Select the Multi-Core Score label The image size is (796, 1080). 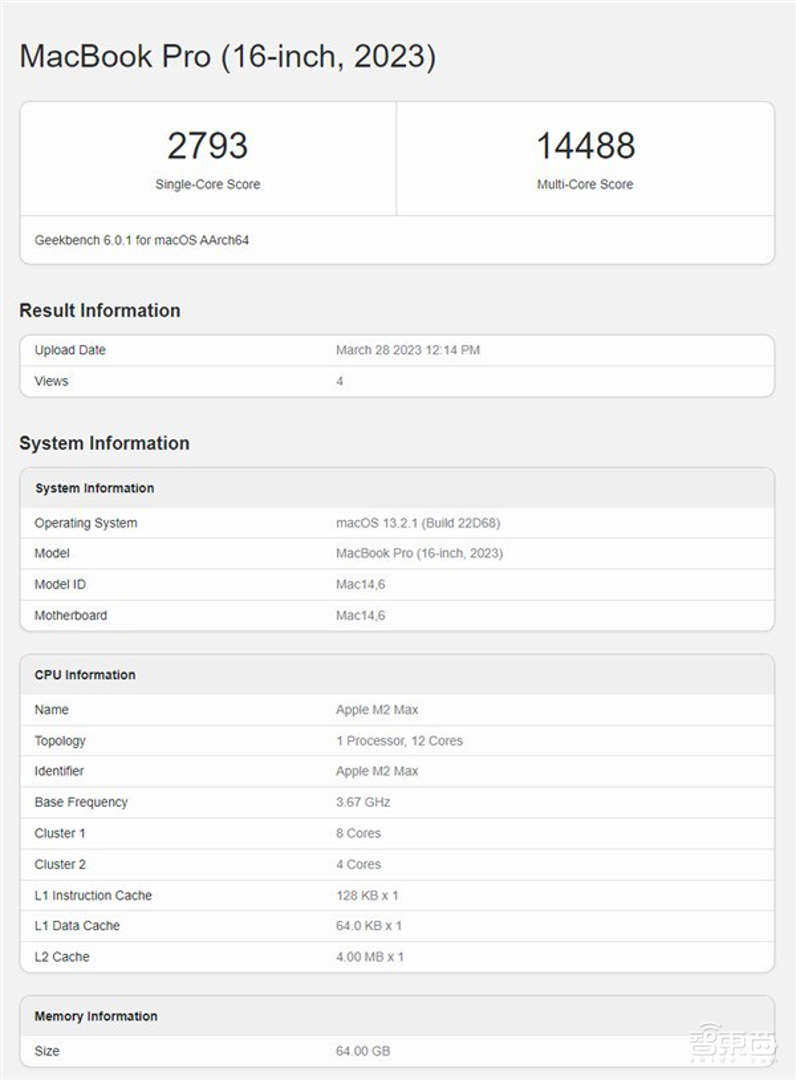[585, 184]
